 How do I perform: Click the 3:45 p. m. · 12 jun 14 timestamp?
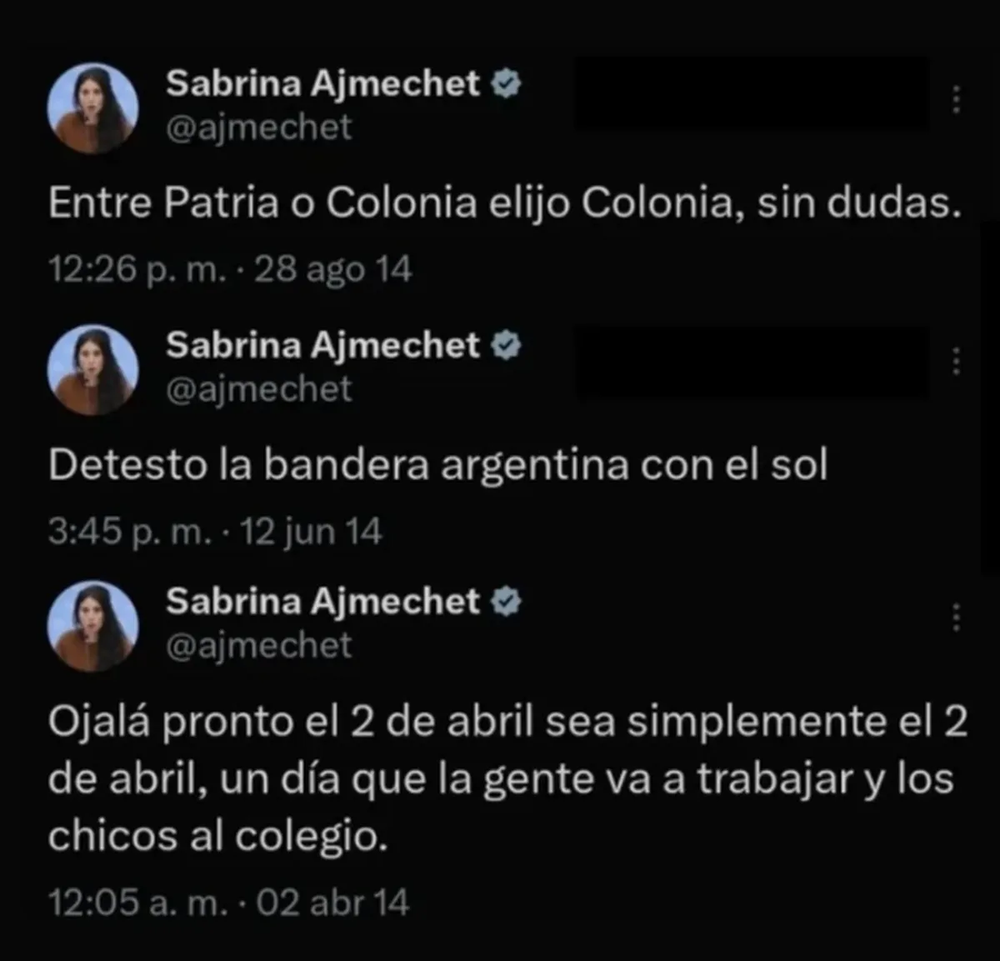(215, 531)
